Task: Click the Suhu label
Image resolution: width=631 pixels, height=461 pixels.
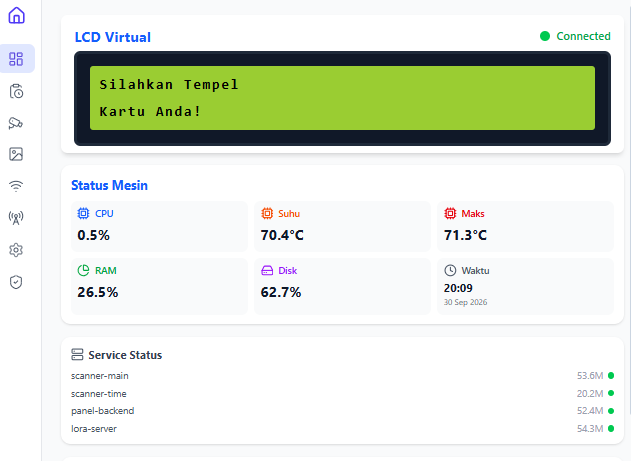Action: [289, 214]
